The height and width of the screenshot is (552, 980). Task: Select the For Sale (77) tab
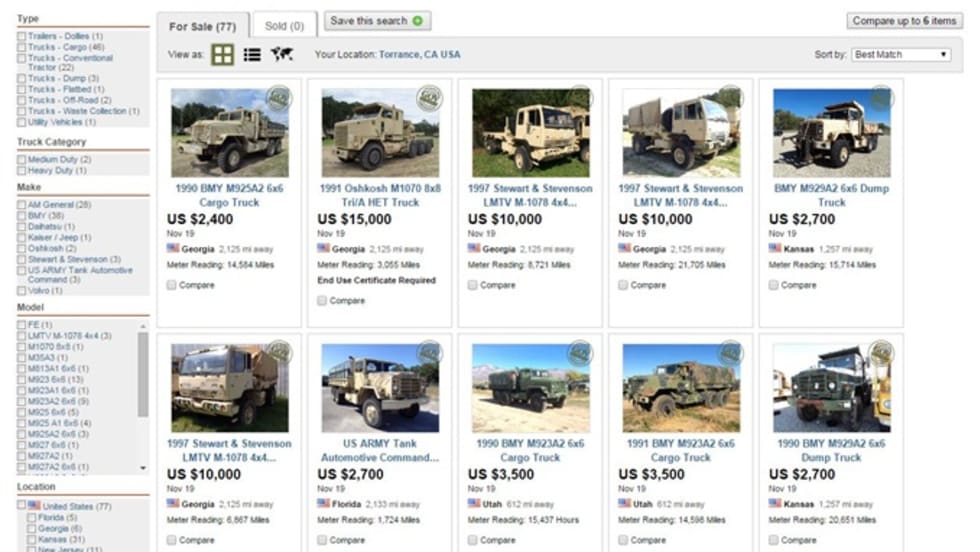(202, 26)
